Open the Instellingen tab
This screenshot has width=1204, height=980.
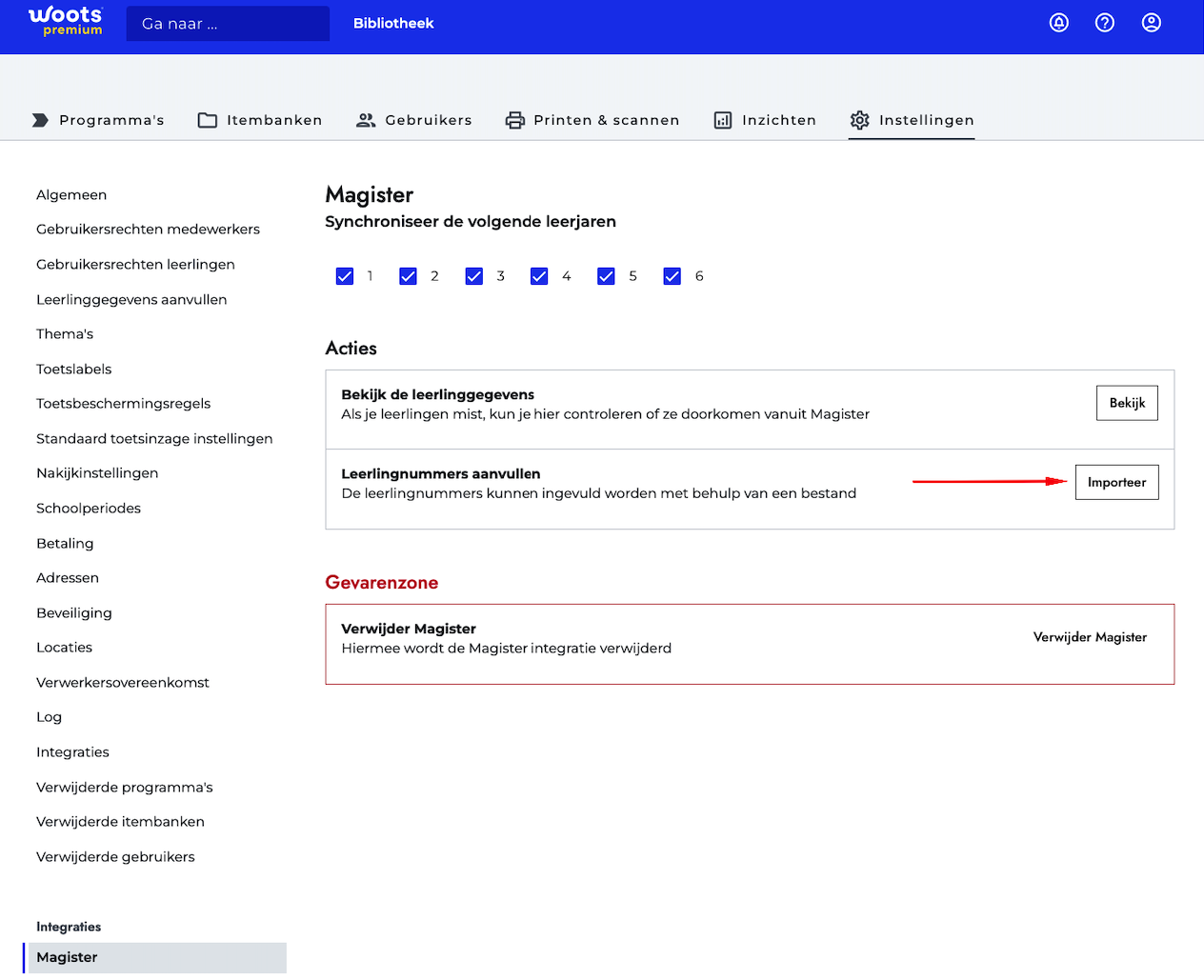(912, 120)
